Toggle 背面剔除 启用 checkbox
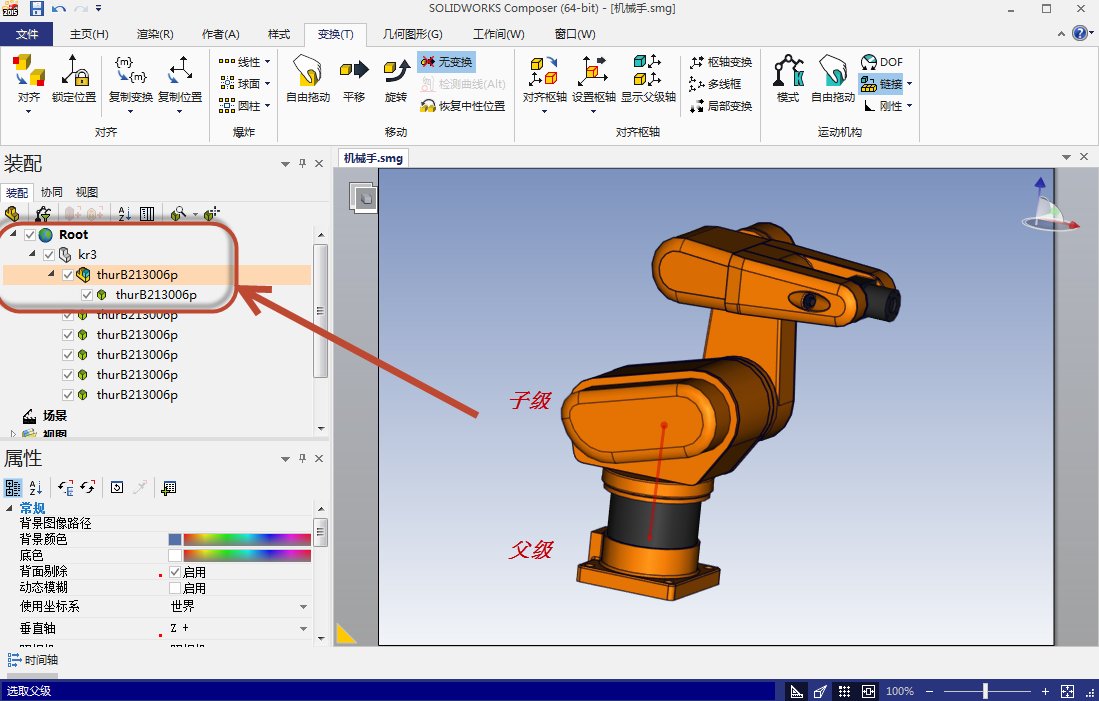 (x=175, y=572)
